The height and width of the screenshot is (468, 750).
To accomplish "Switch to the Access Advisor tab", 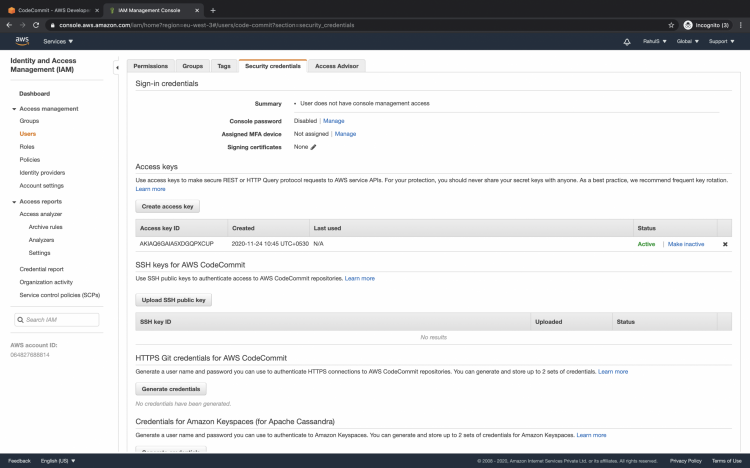I will pos(337,66).
